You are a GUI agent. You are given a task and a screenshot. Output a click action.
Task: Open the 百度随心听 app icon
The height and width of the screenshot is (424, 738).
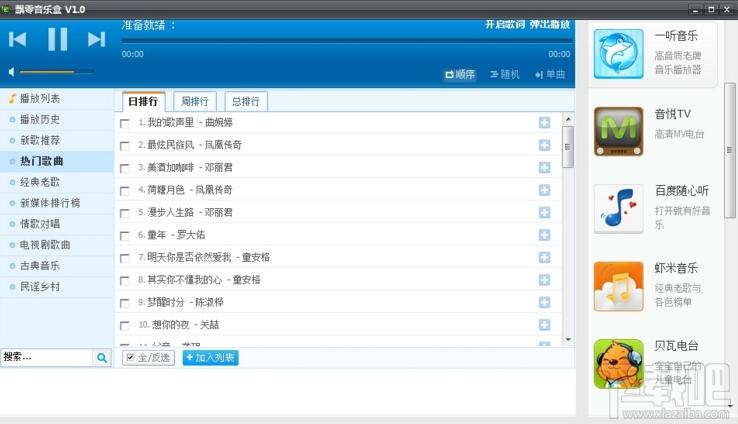pos(618,209)
